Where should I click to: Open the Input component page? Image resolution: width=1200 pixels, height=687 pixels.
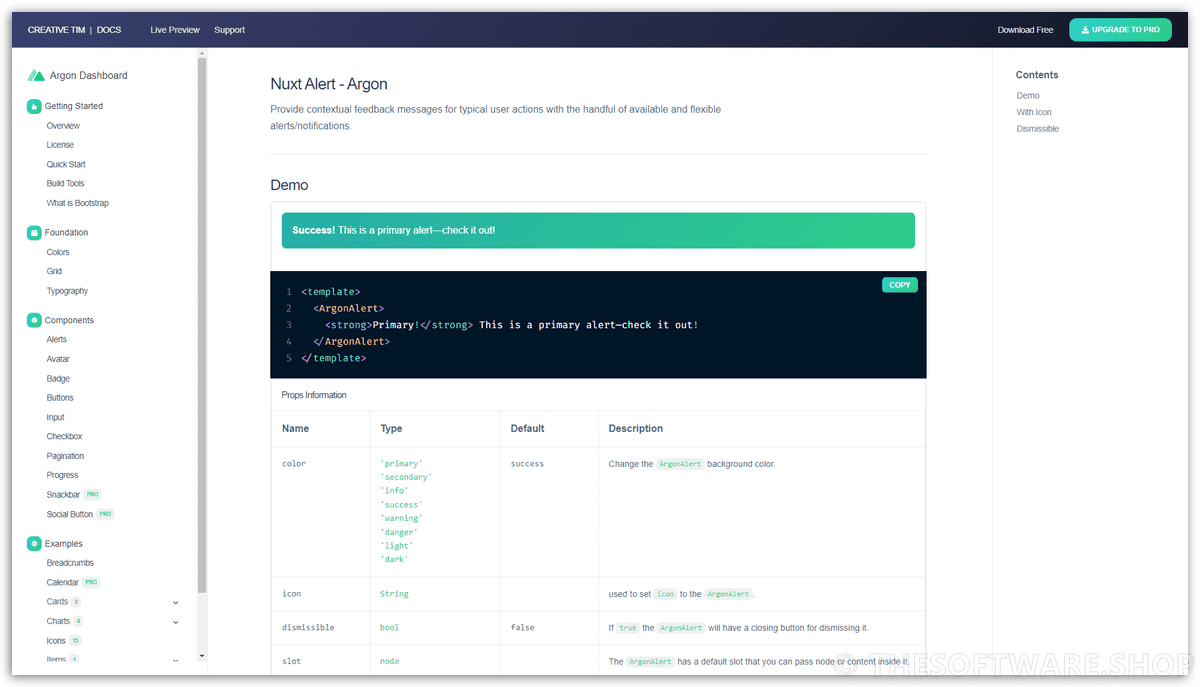click(55, 417)
